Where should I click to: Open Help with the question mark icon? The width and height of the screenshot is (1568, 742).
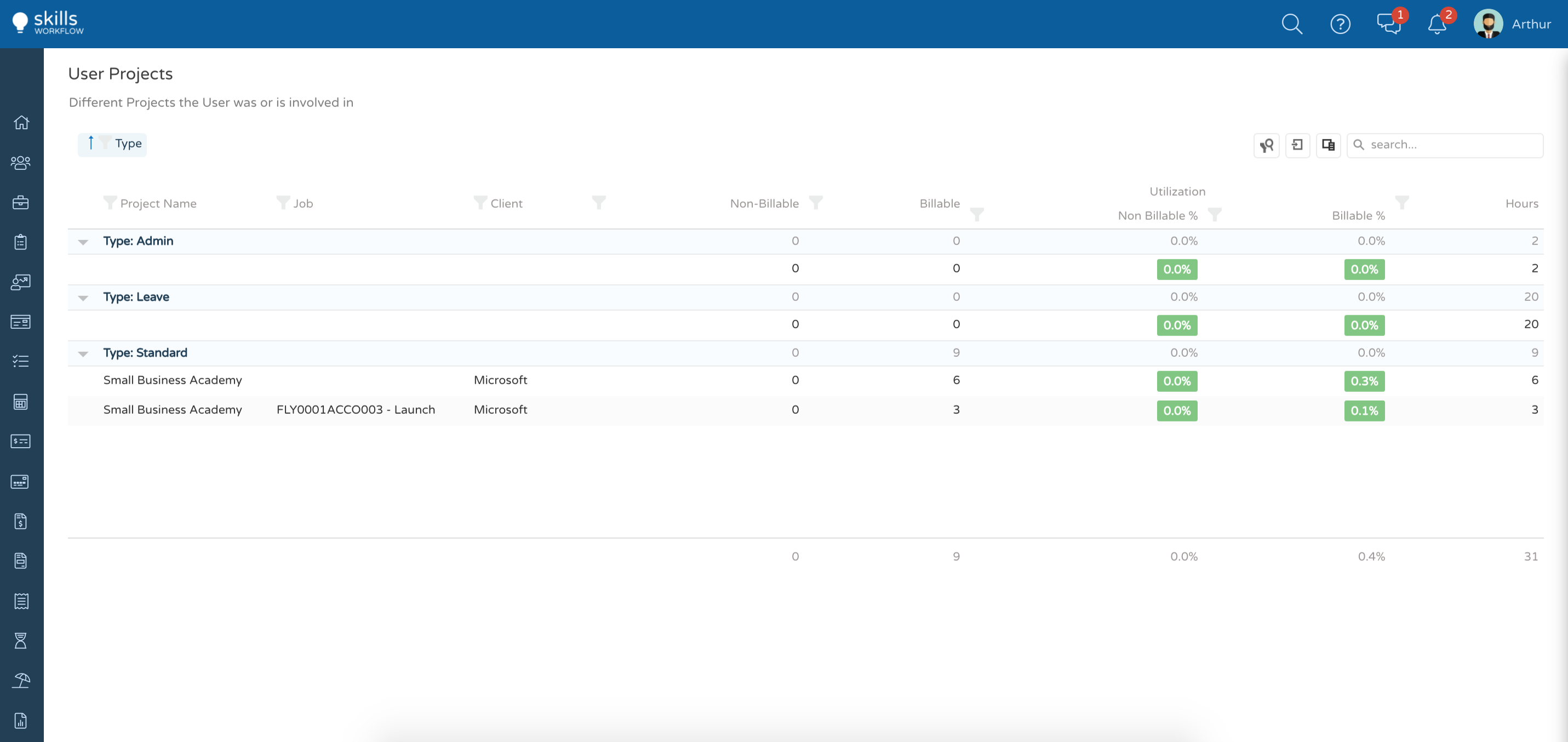tap(1340, 24)
